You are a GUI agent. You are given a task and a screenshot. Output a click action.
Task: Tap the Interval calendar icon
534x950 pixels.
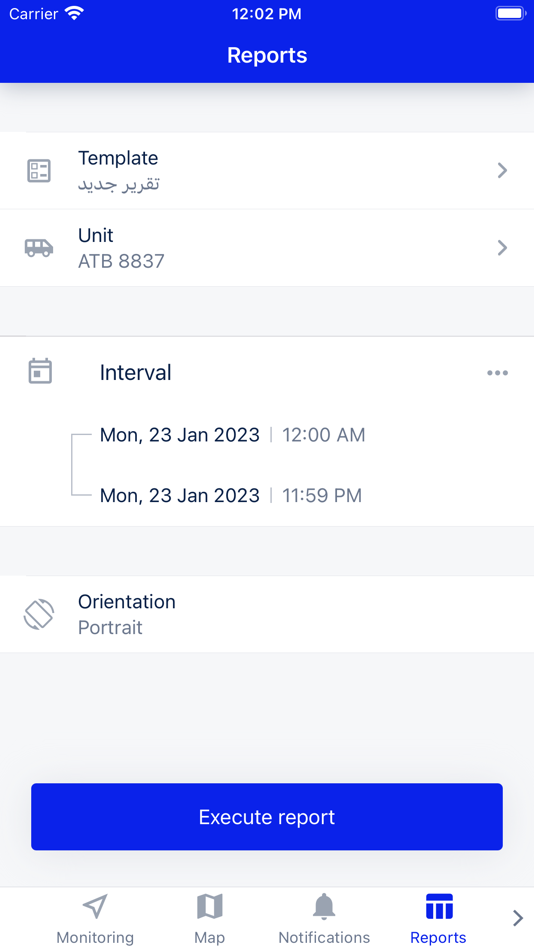click(x=40, y=371)
